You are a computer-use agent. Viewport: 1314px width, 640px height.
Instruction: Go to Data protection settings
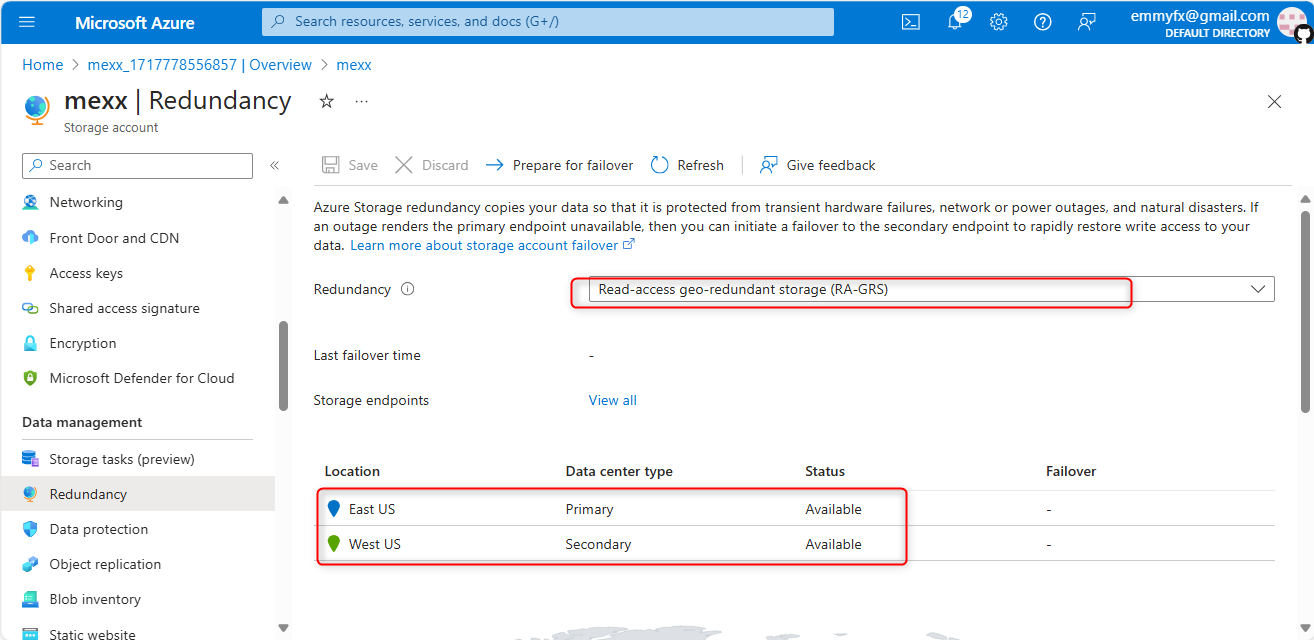98,529
